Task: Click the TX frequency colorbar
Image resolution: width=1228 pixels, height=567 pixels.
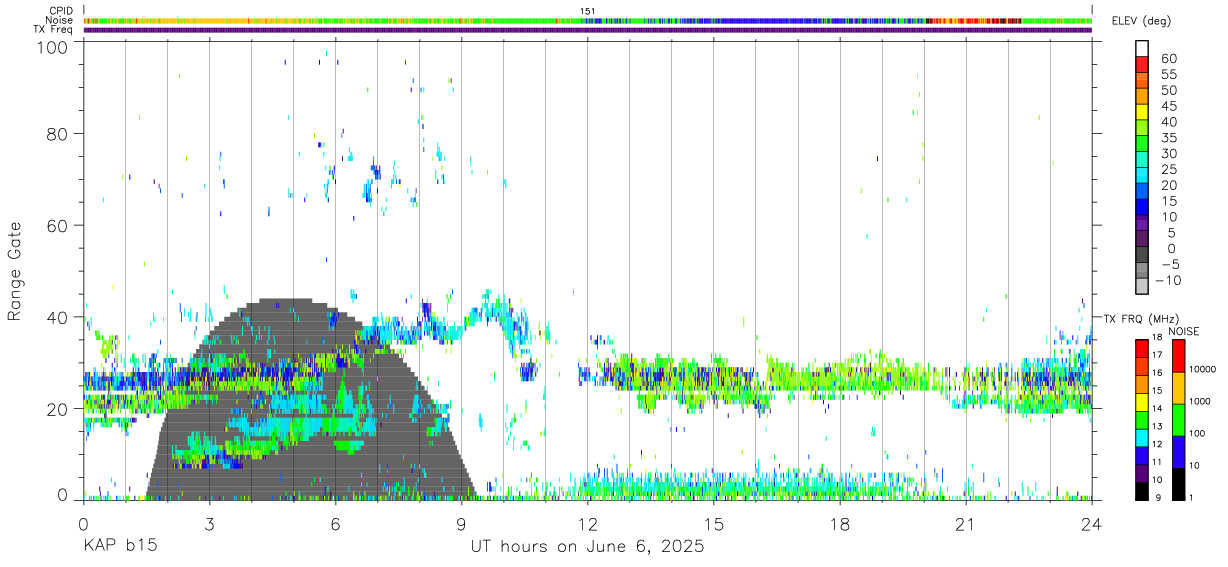Action: pyautogui.click(x=1141, y=419)
